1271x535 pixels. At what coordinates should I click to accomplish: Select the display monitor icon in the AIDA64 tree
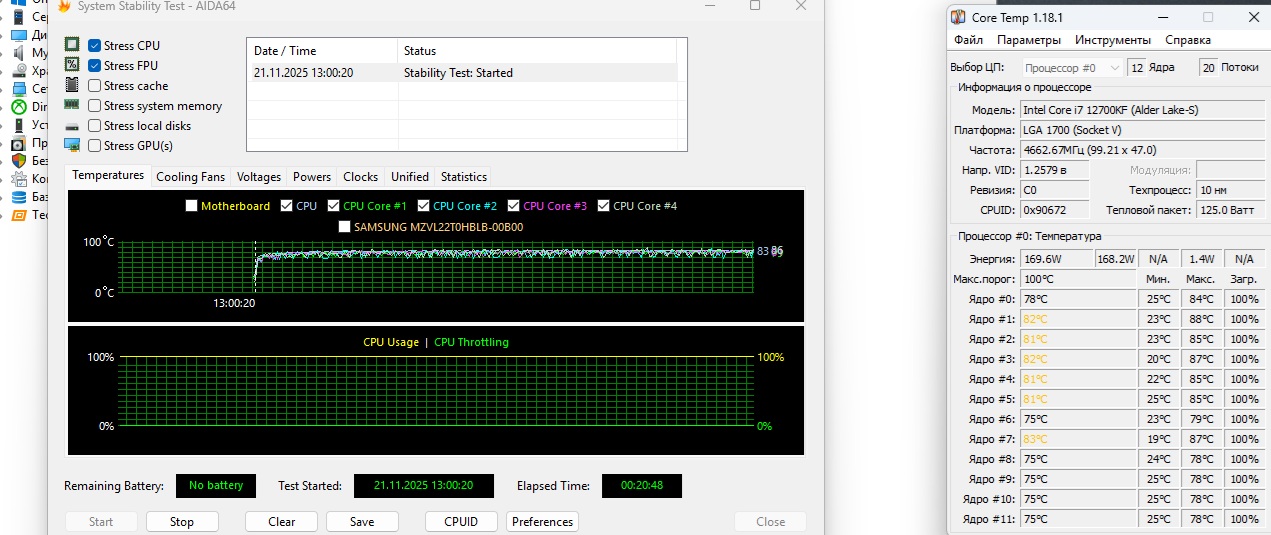pos(19,34)
